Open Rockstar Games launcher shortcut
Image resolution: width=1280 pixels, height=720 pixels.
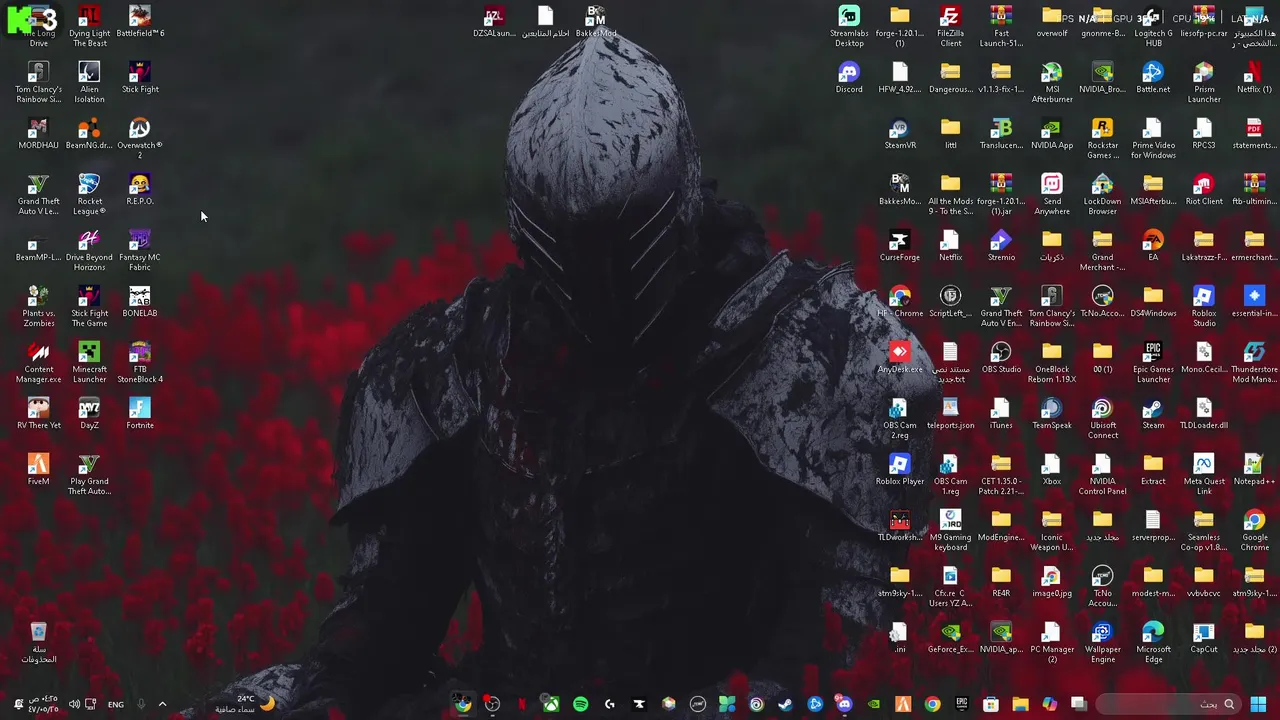1102,139
